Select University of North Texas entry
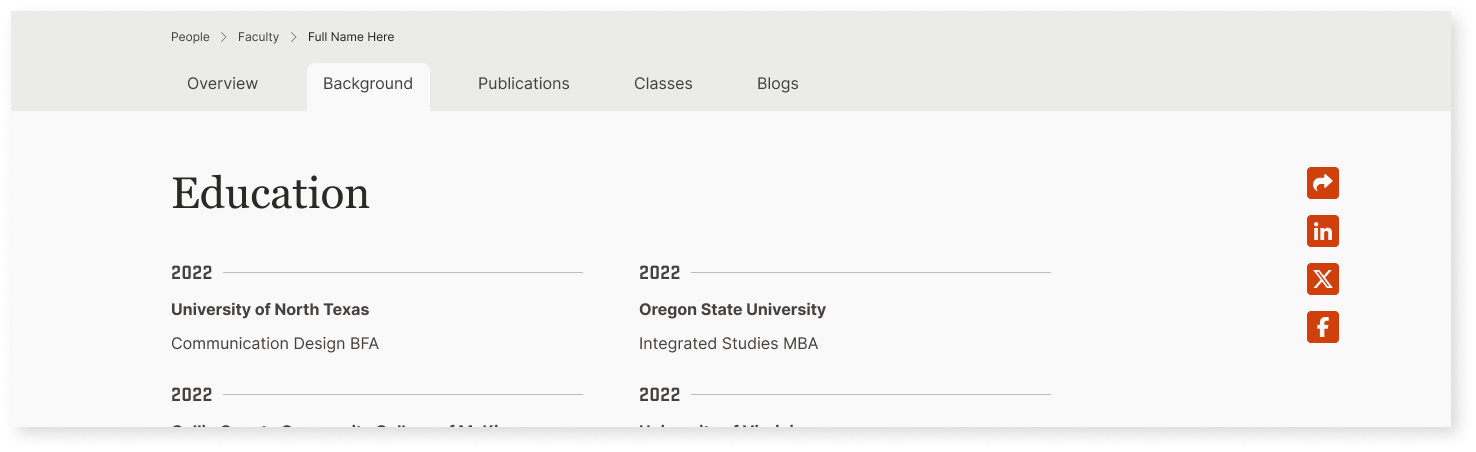The image size is (1476, 452). [270, 310]
